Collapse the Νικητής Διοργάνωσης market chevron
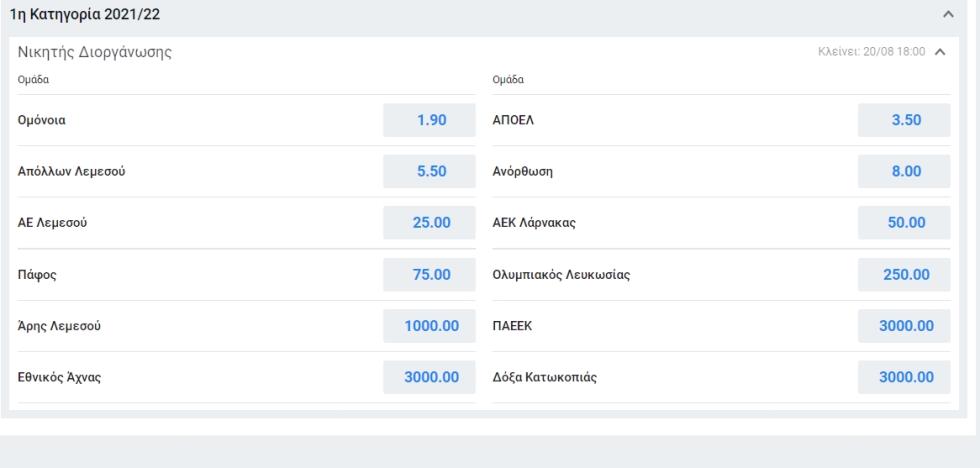980x468 pixels. [x=939, y=52]
